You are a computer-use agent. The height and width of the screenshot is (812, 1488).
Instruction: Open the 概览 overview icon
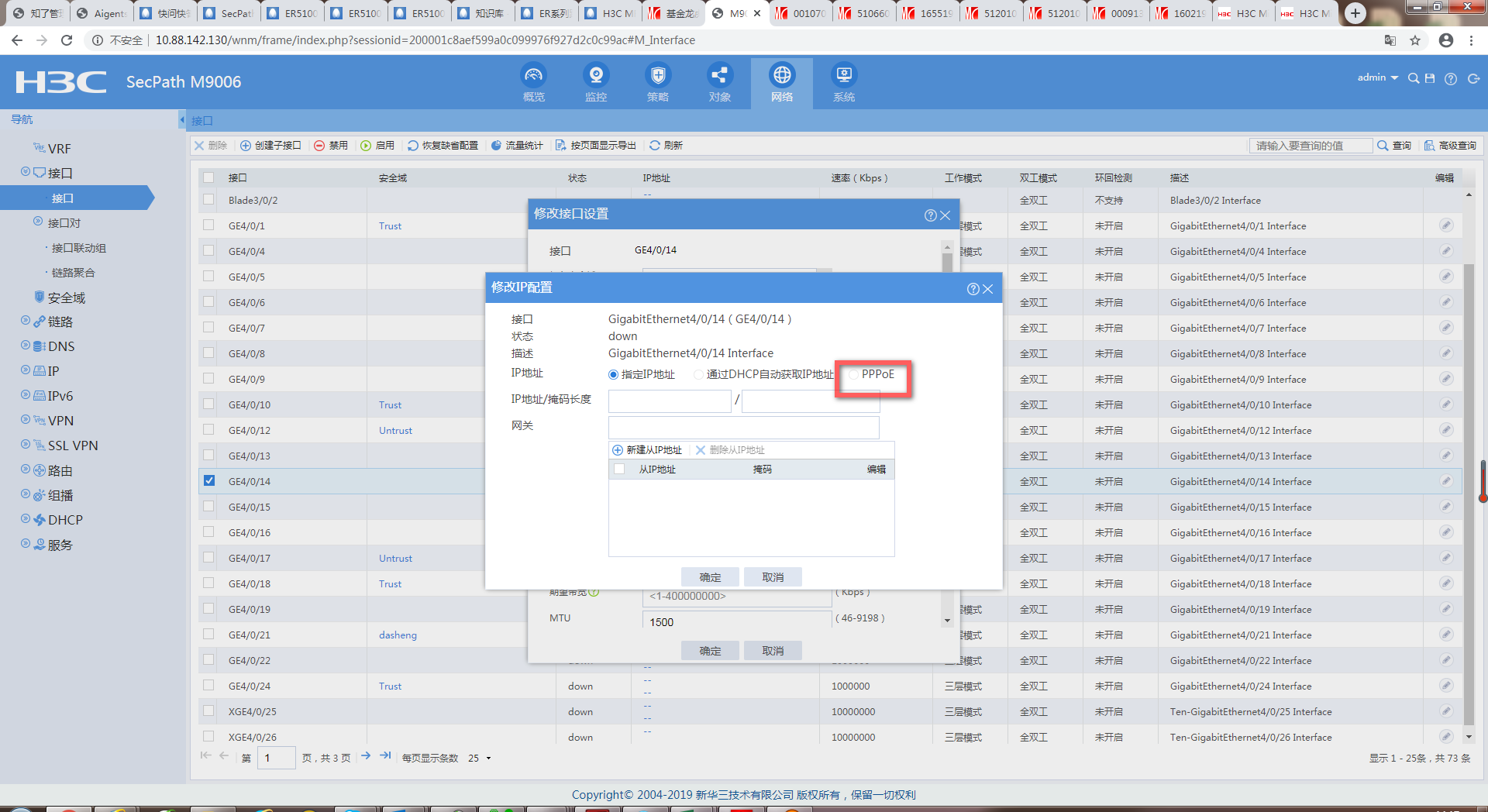tap(533, 76)
